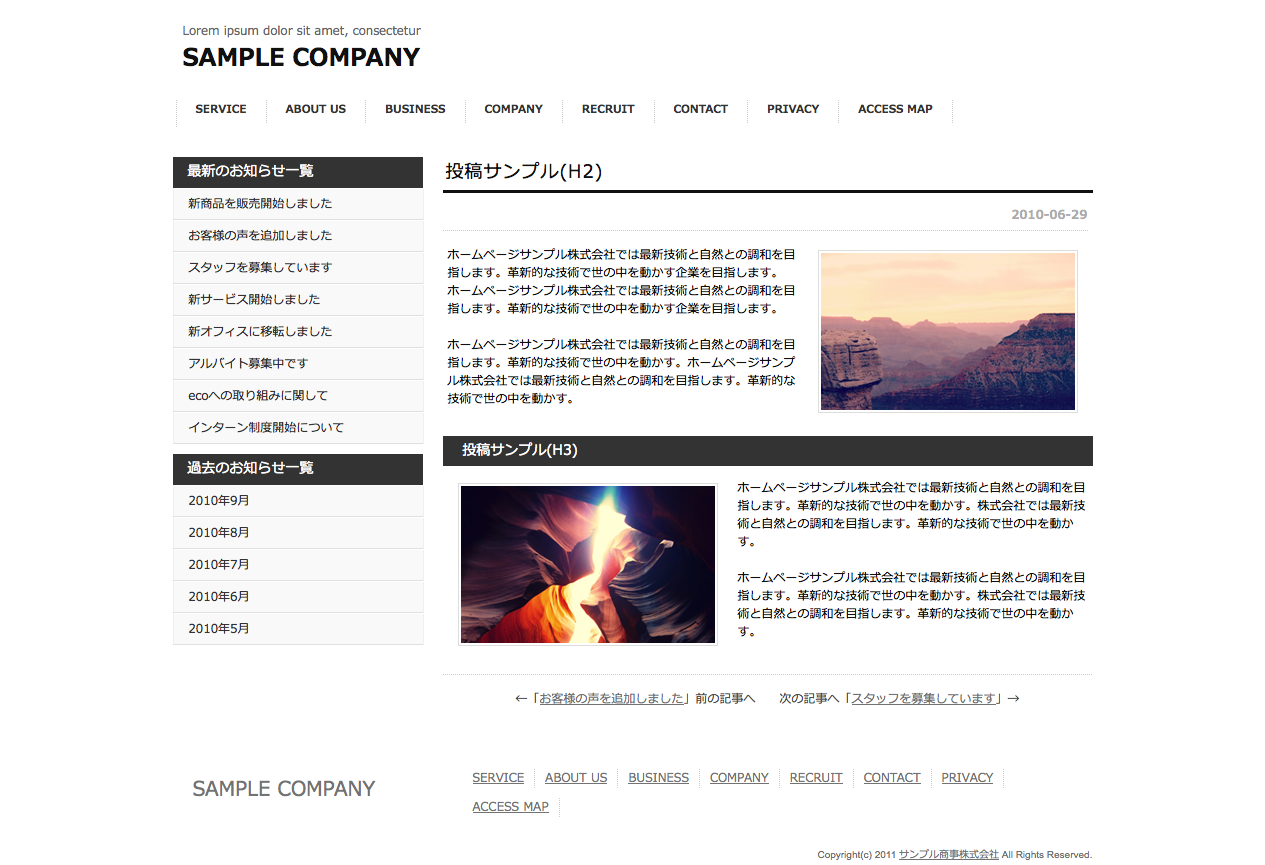Viewport: 1265px width, 865px height.
Task: Click サンプル商事株式会社 copyright link
Action: click(x=948, y=855)
